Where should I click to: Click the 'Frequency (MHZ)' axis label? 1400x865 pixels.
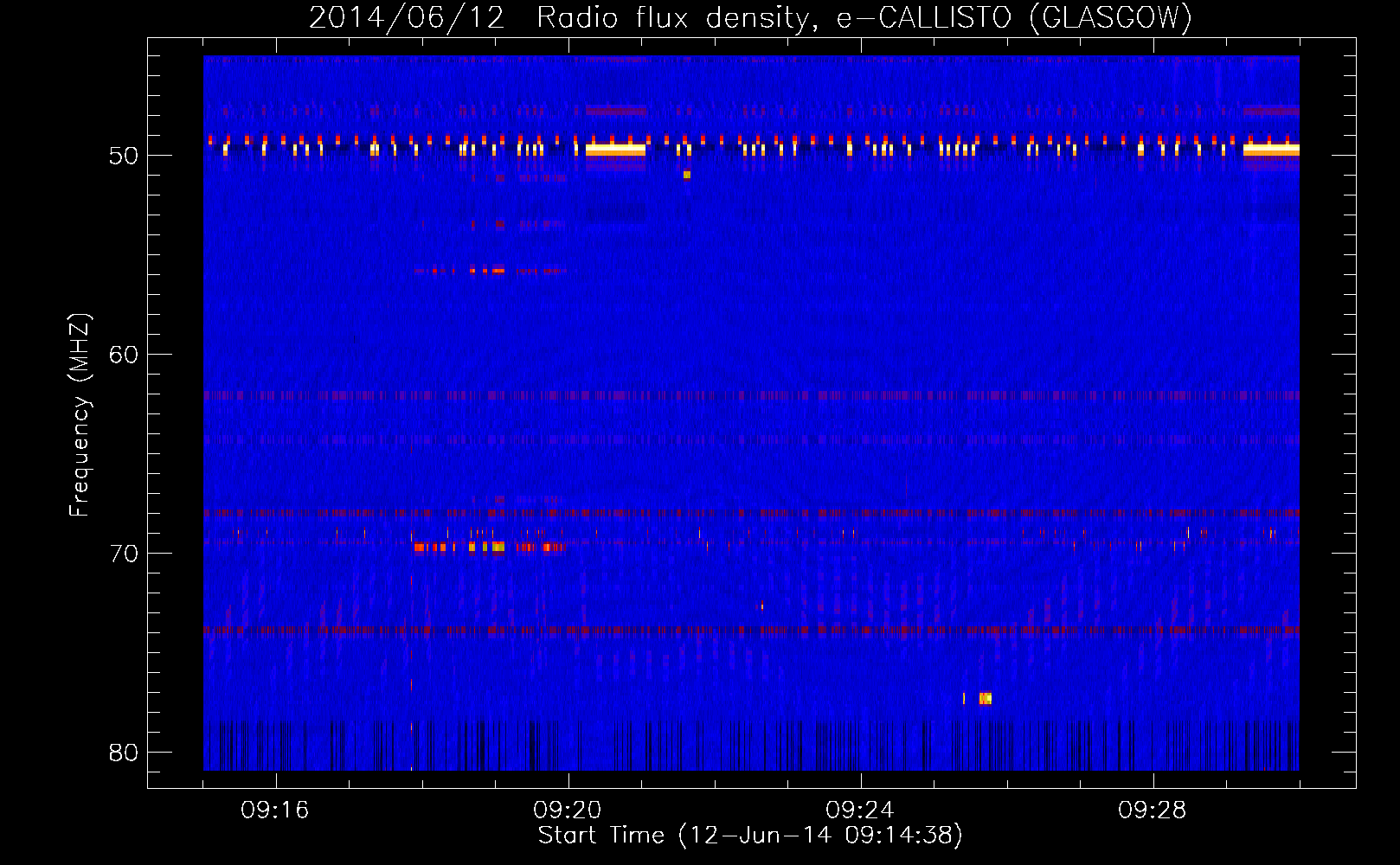tap(79, 415)
